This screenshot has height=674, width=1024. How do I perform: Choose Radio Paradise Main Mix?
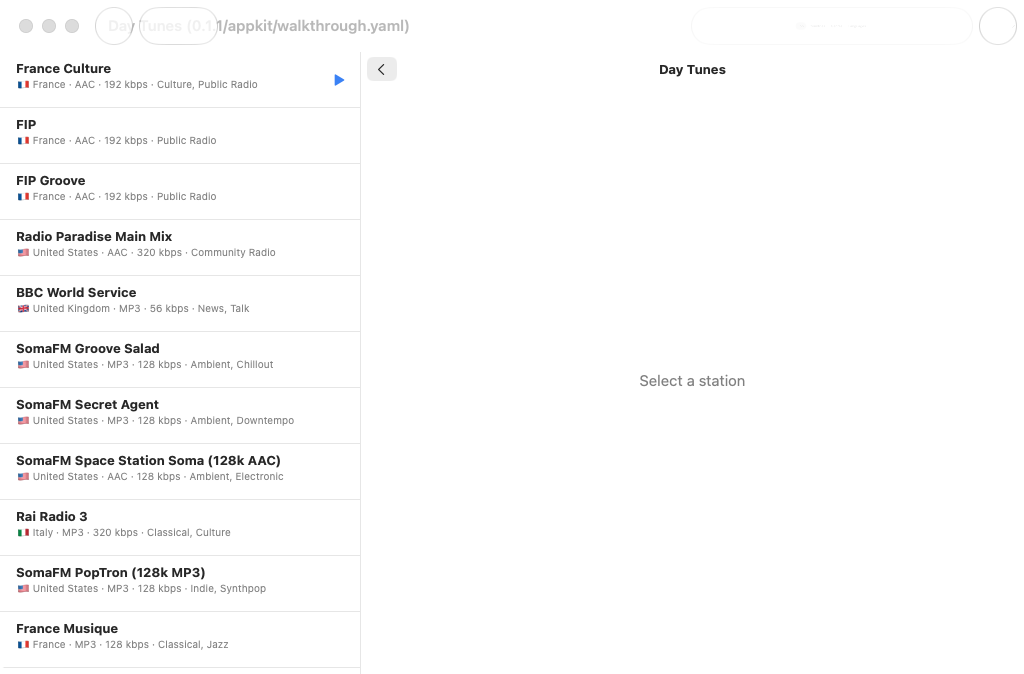pos(180,248)
